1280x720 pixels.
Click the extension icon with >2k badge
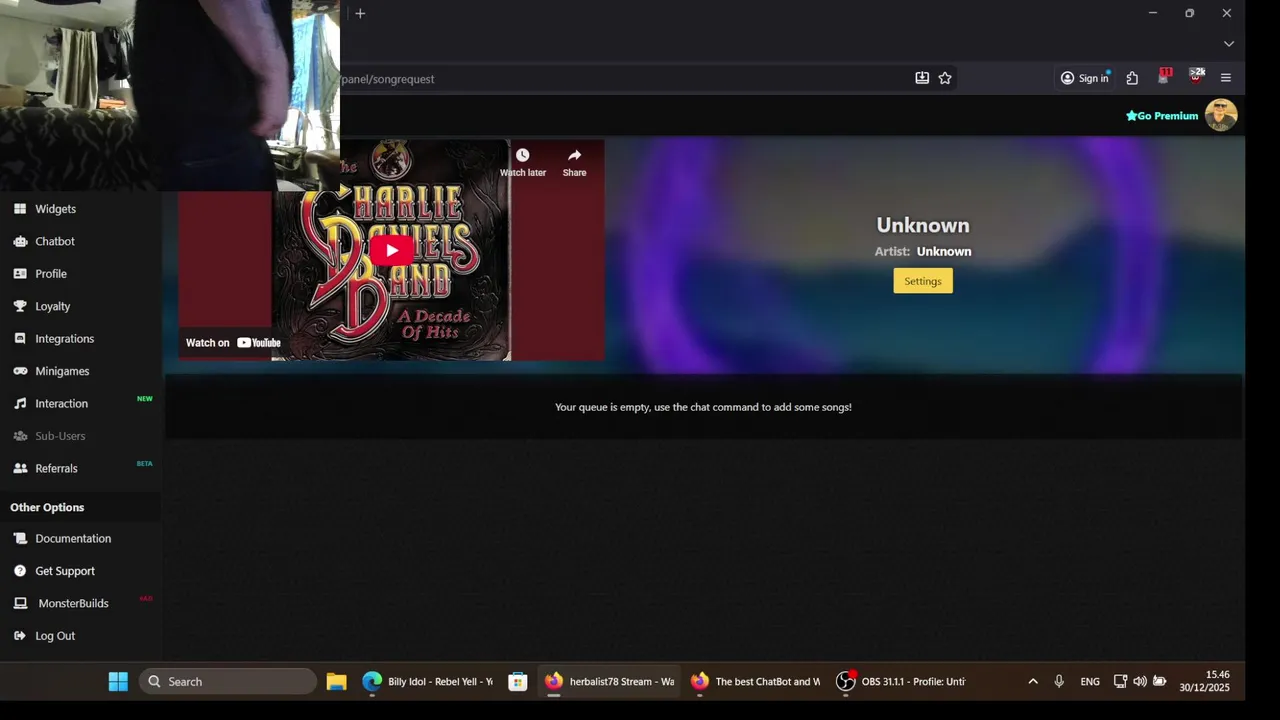[1195, 78]
